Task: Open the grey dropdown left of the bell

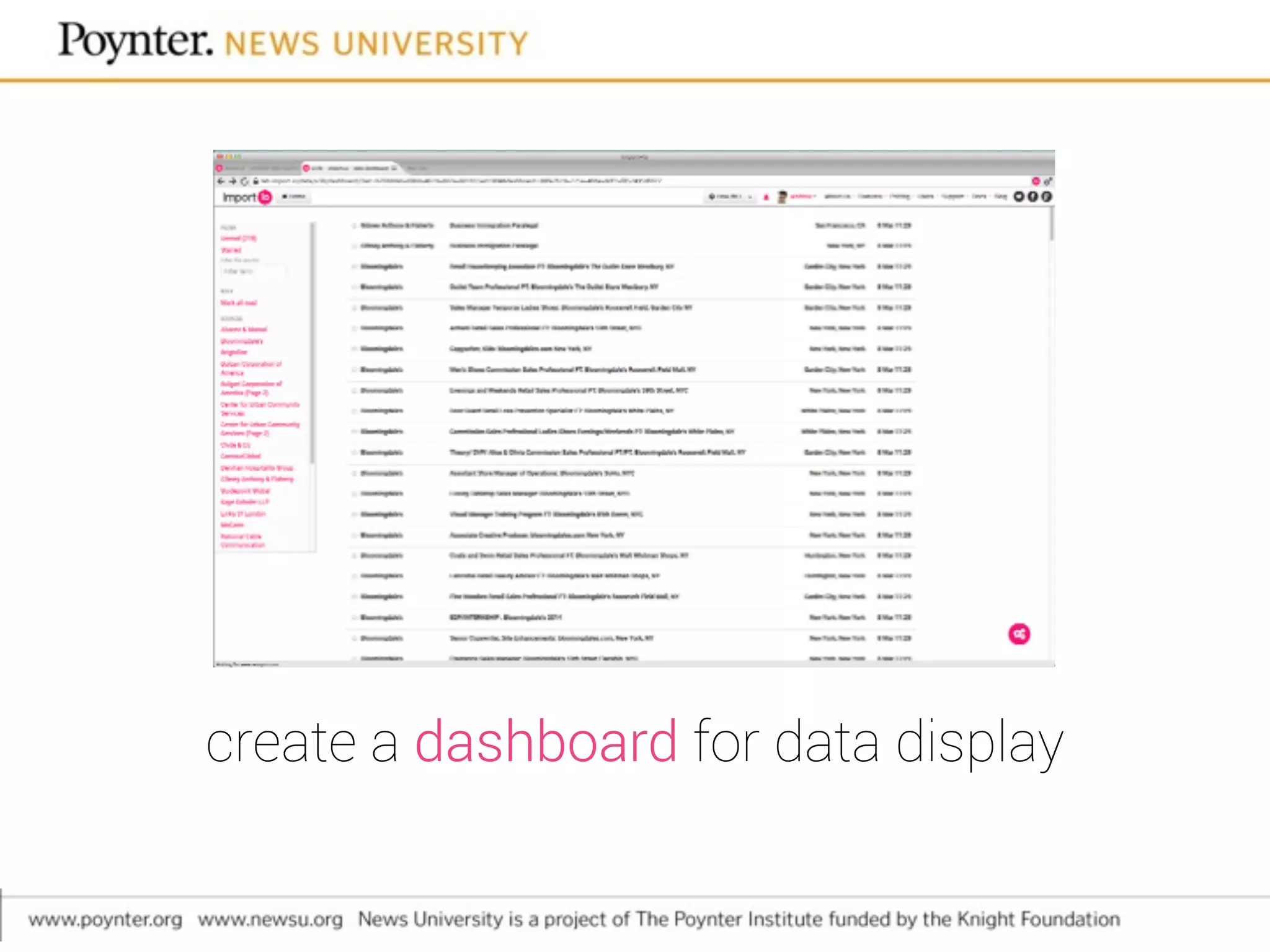Action: (x=731, y=196)
